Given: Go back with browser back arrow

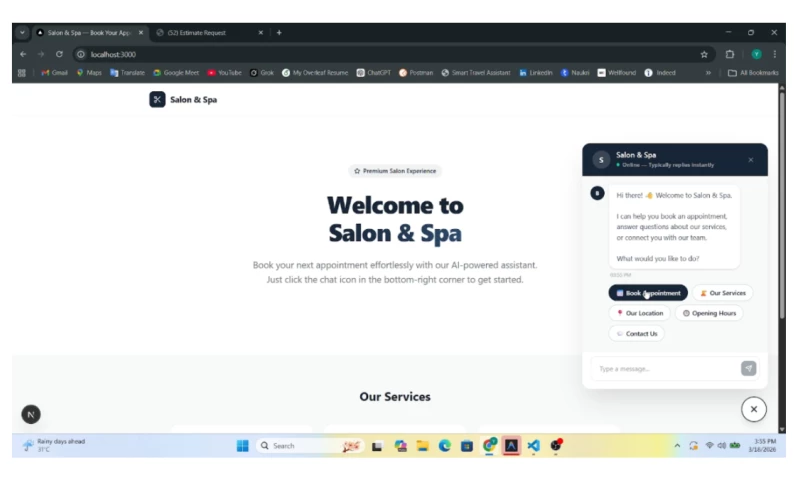Looking at the screenshot, I should [x=23, y=54].
